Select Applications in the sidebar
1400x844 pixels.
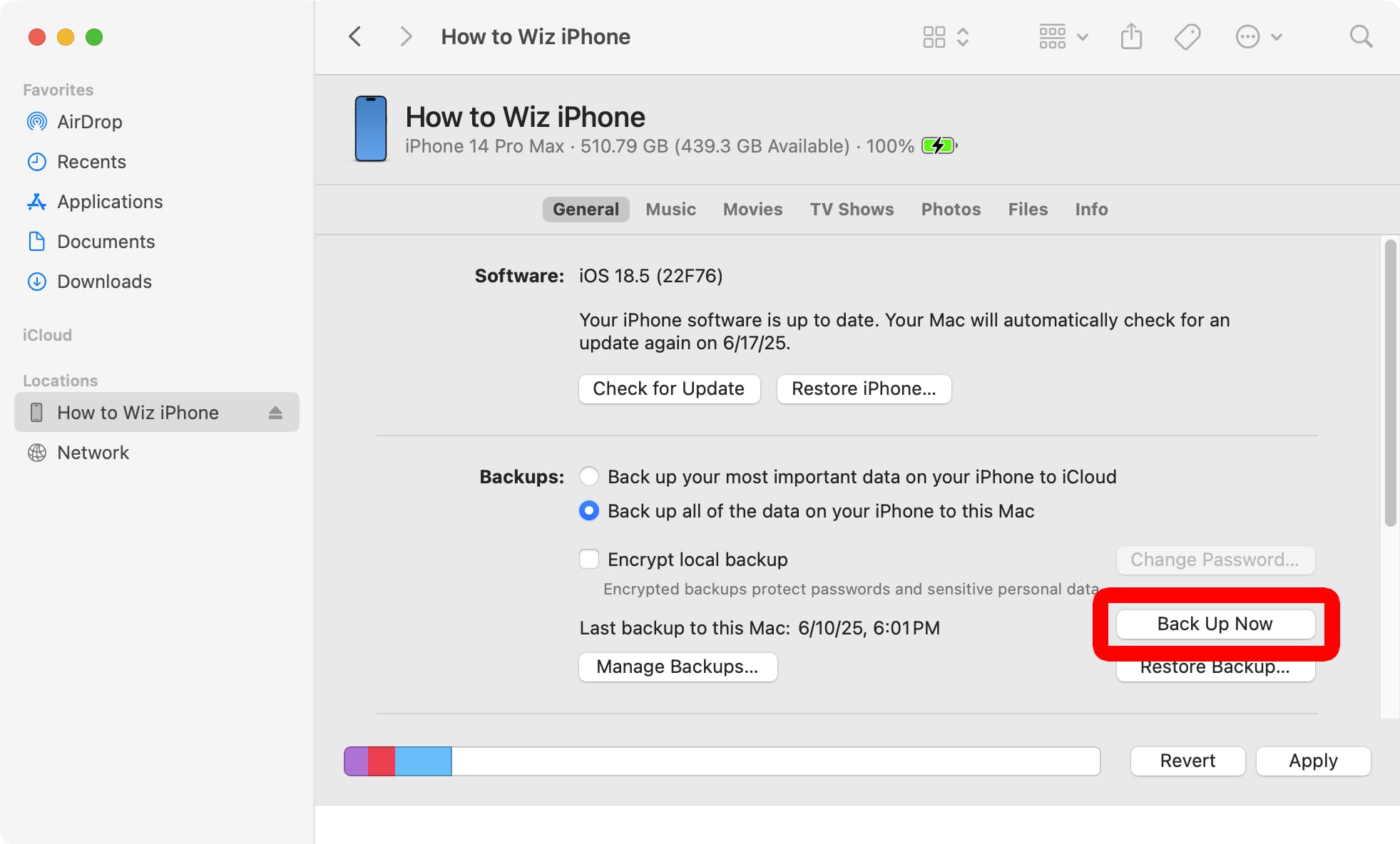[108, 202]
